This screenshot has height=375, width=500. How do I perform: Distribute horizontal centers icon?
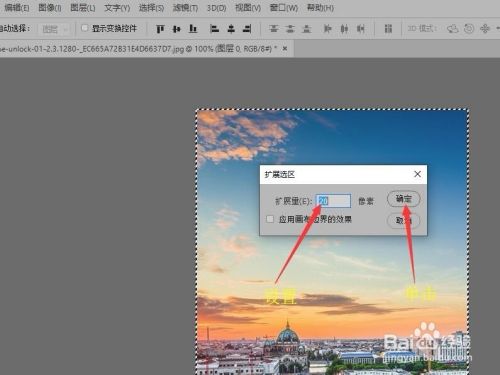click(x=344, y=29)
